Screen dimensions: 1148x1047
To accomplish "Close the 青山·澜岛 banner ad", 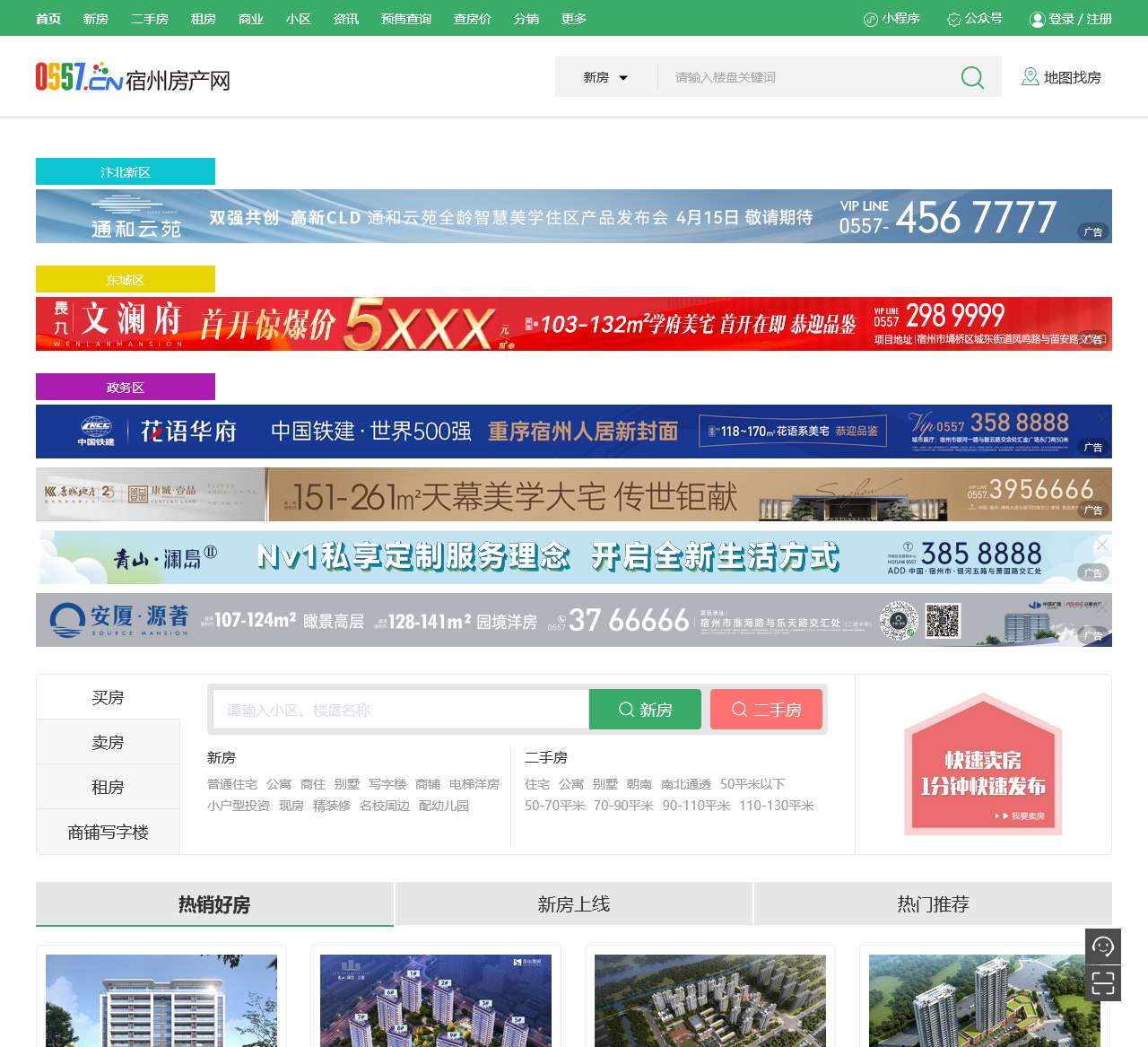I will tap(1102, 545).
